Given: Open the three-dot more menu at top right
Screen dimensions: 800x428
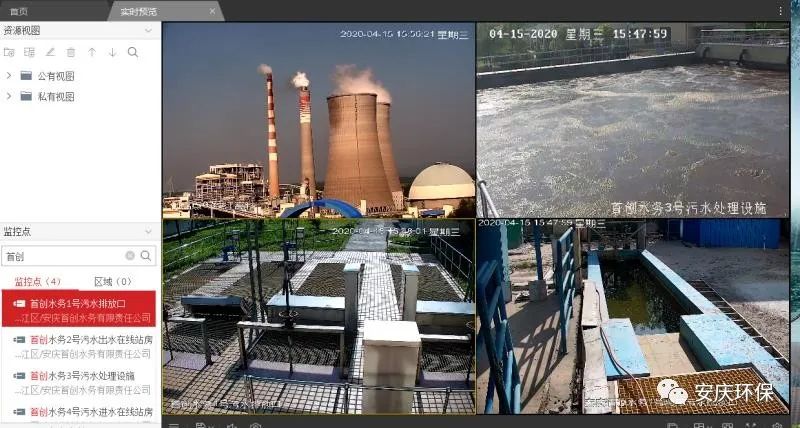Looking at the screenshot, I should [780, 11].
